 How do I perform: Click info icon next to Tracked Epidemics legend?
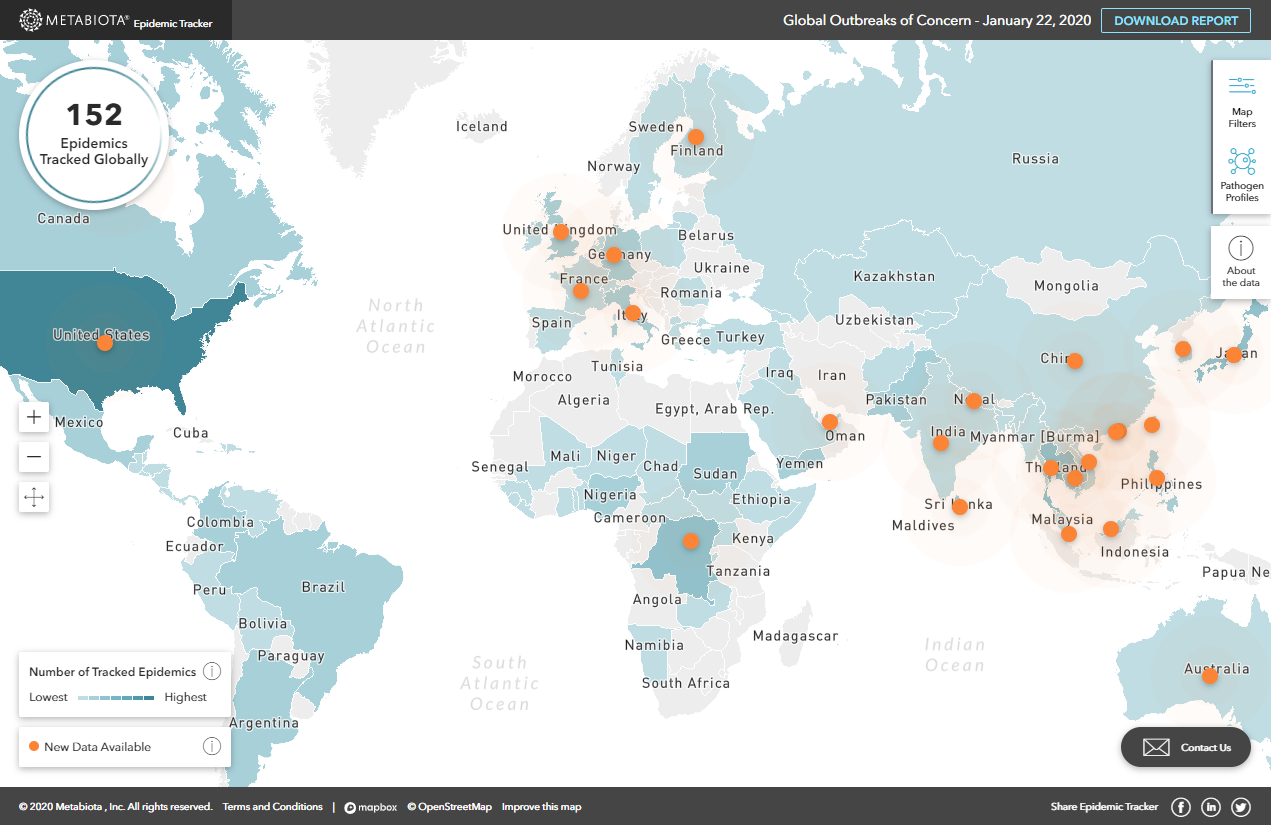(x=212, y=672)
